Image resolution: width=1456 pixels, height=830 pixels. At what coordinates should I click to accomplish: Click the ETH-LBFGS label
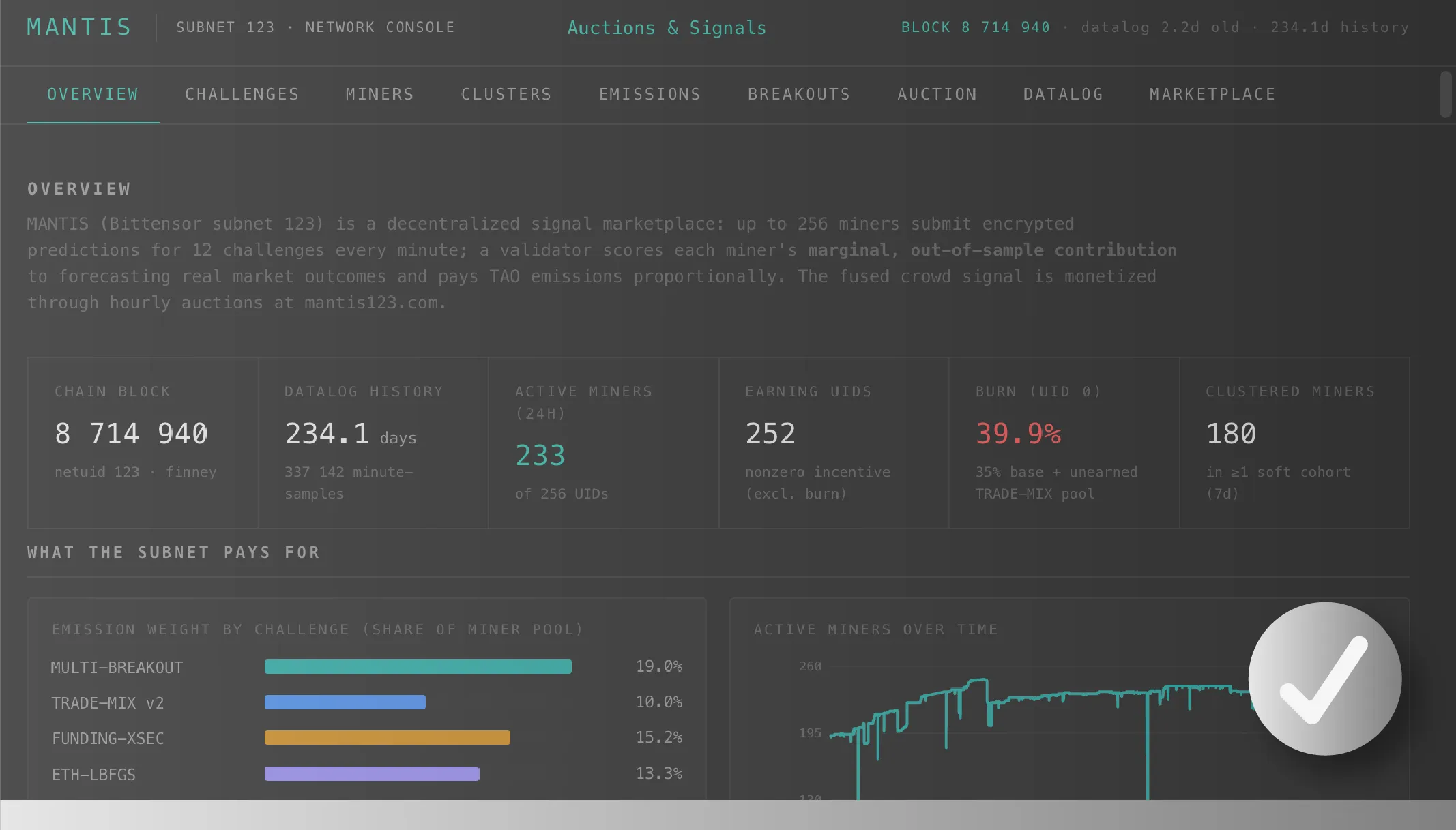[93, 775]
